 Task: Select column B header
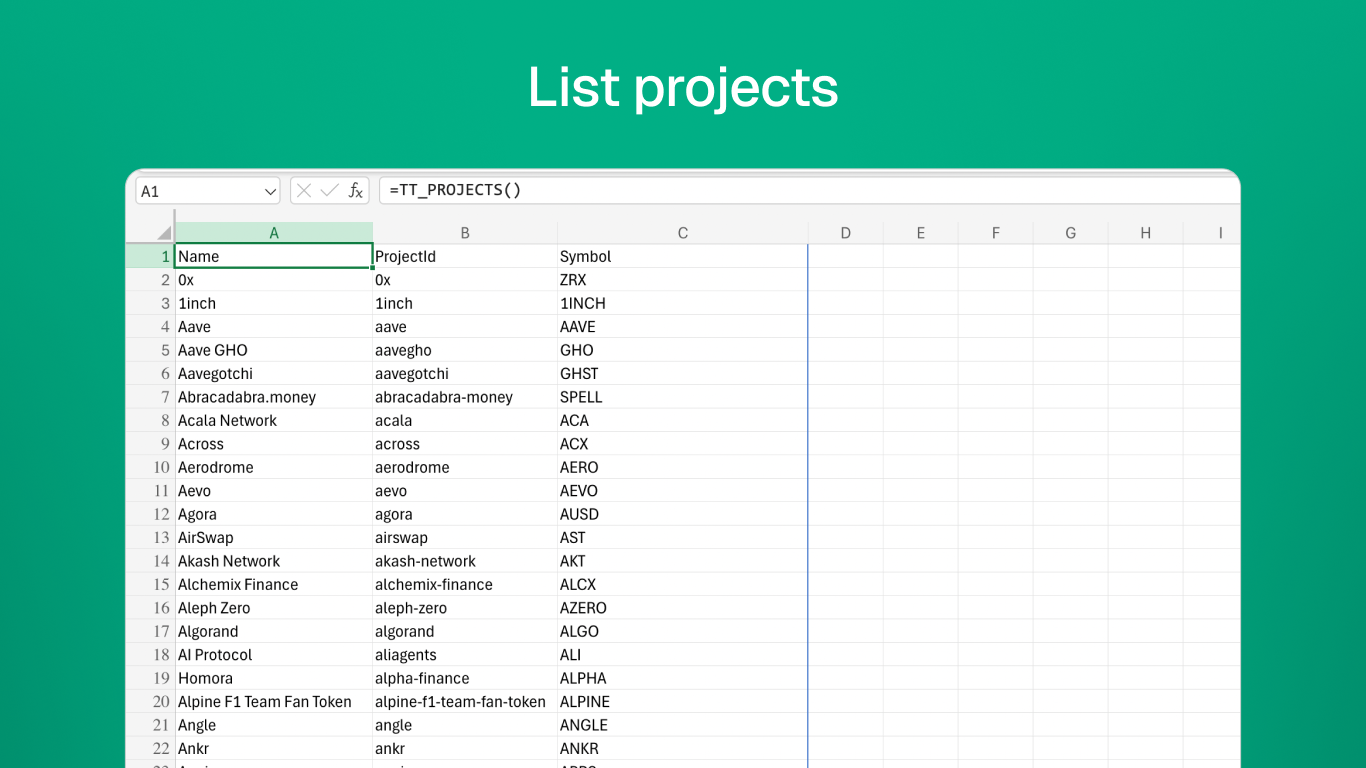click(x=465, y=233)
